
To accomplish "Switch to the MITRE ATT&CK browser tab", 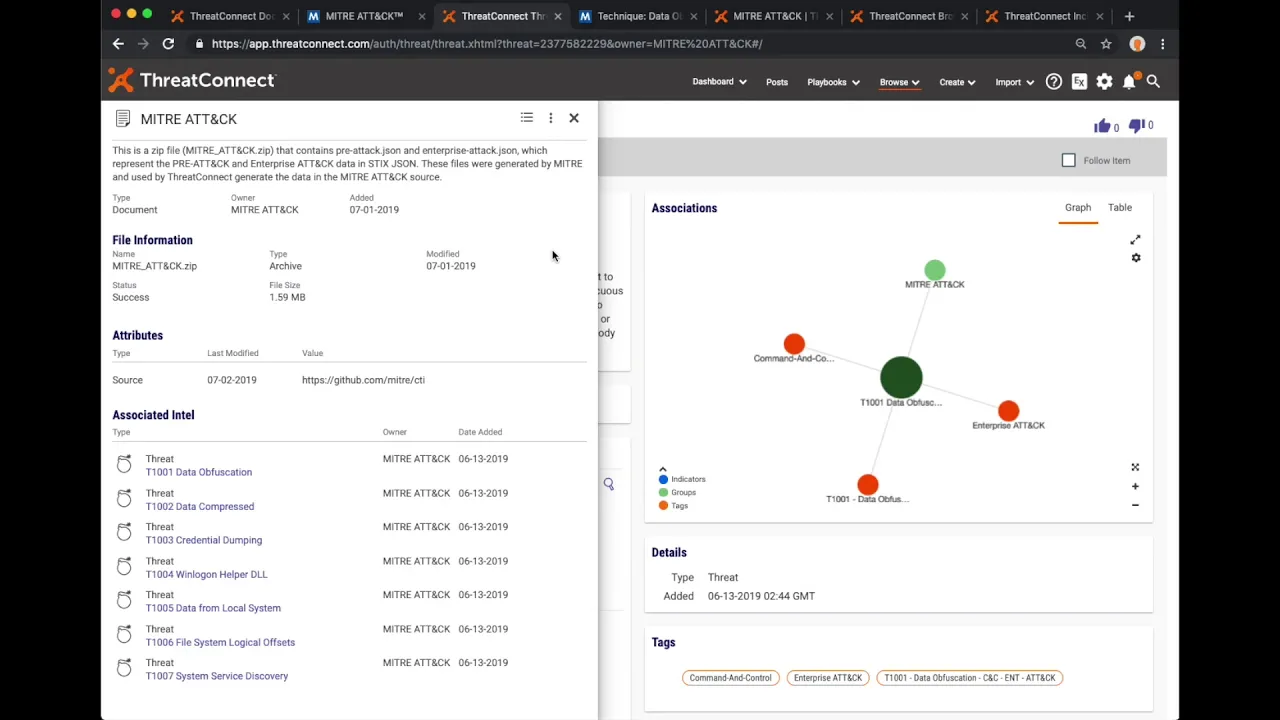I will click(365, 16).
